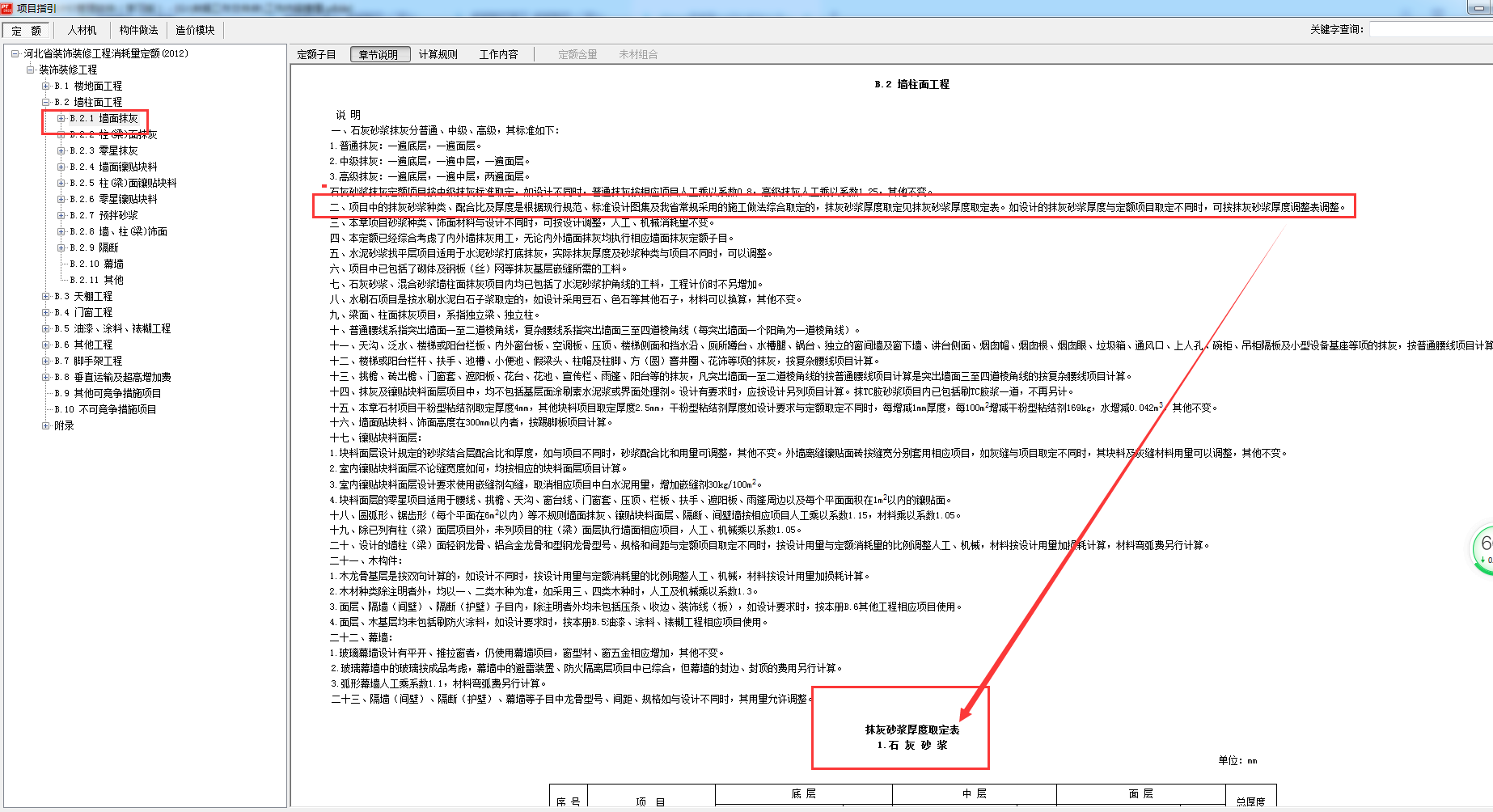Expand the B.7 脚手架工程 node
The image size is (1493, 812).
click(46, 361)
